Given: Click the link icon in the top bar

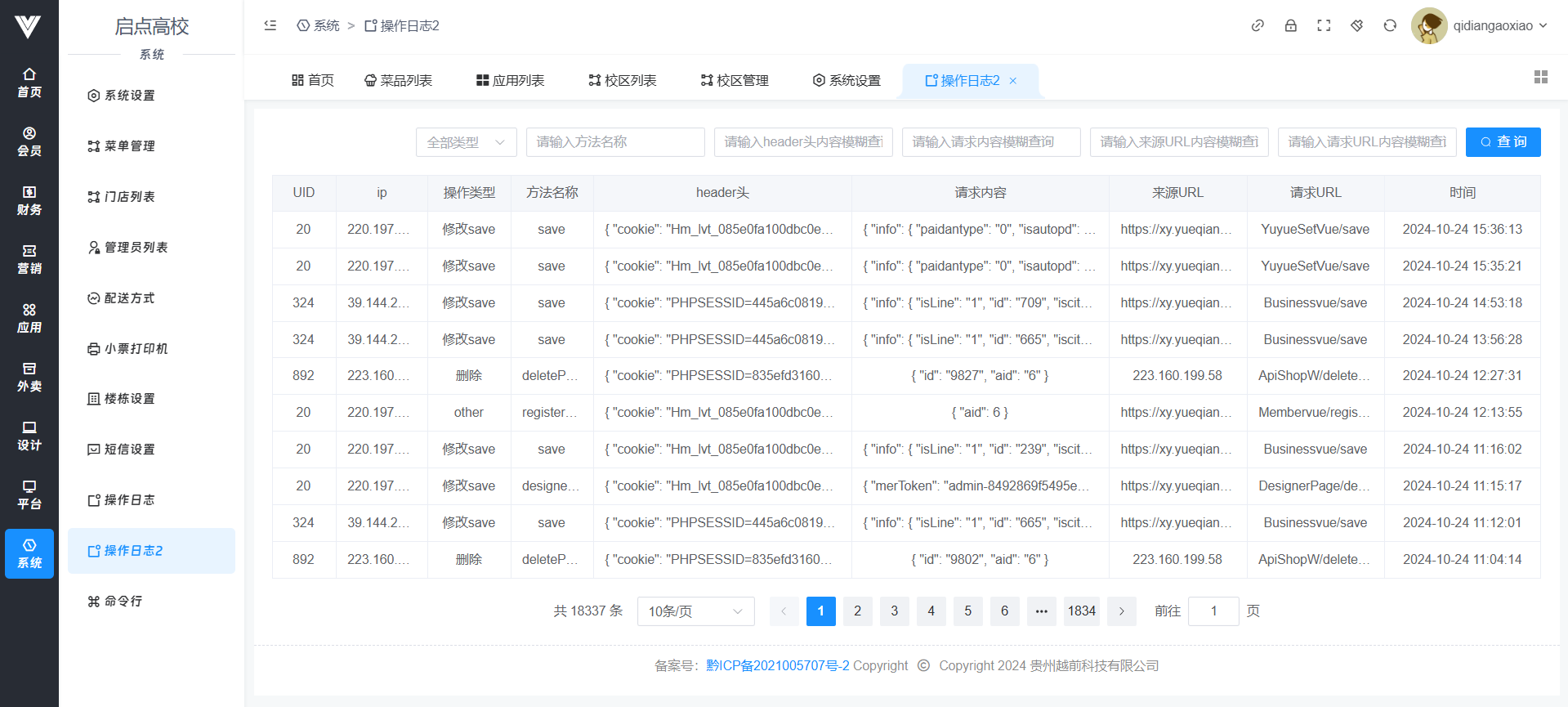Looking at the screenshot, I should (x=1258, y=25).
